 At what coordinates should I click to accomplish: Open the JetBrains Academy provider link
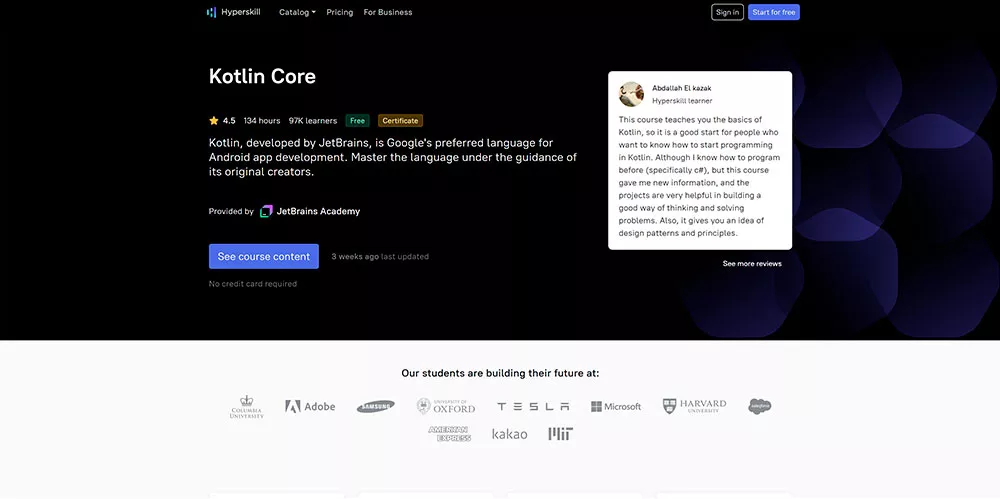click(318, 211)
